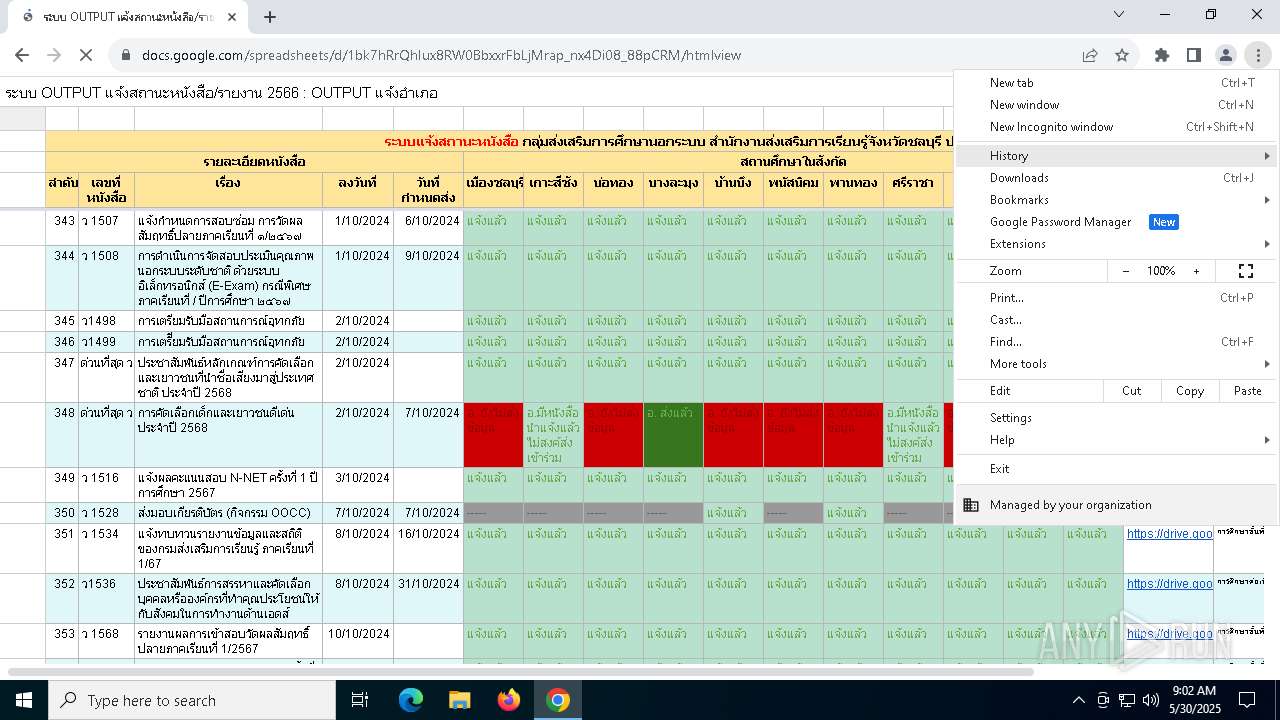Click the network tray icon
Image resolution: width=1280 pixels, height=720 pixels.
(x=1127, y=700)
